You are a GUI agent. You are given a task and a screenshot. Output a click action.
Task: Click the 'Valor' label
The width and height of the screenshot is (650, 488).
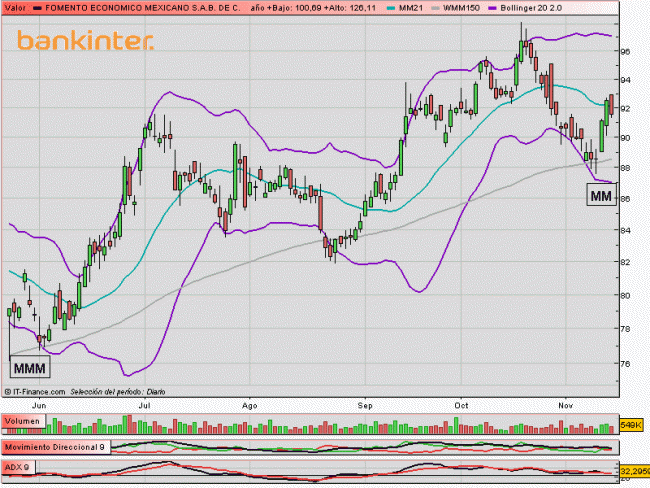[x=15, y=8]
